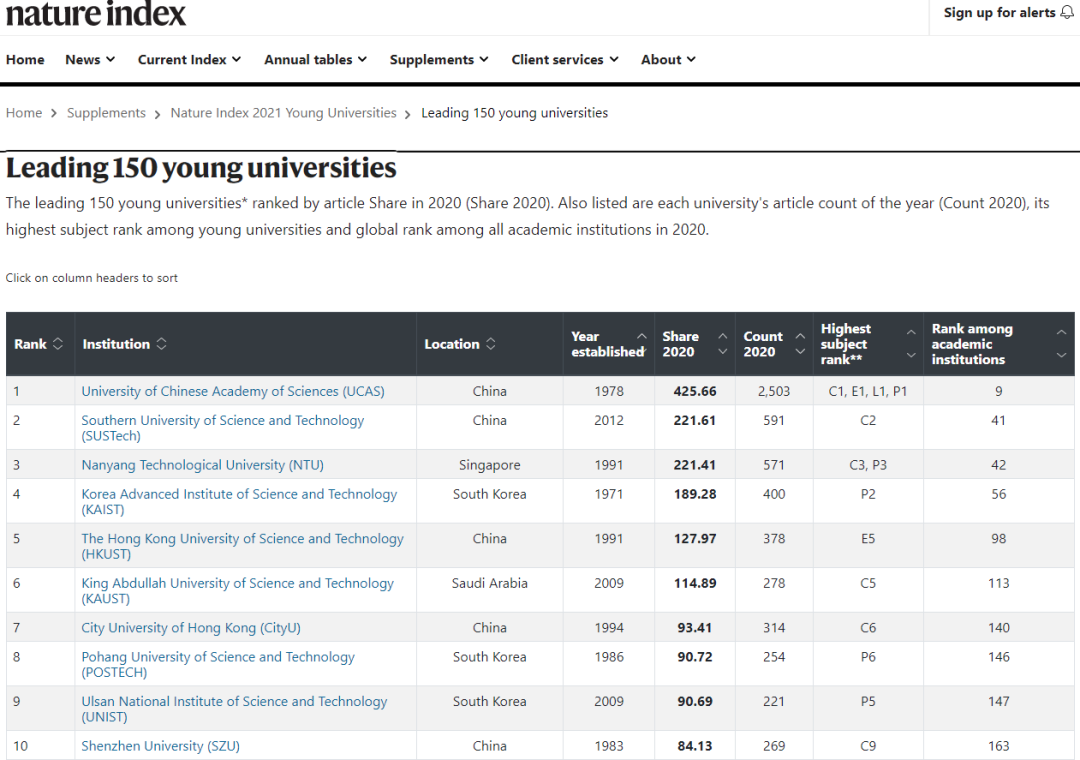Viewport: 1080px width, 760px height.
Task: Open University of Chinese Academy of Sciences link
Action: (233, 391)
